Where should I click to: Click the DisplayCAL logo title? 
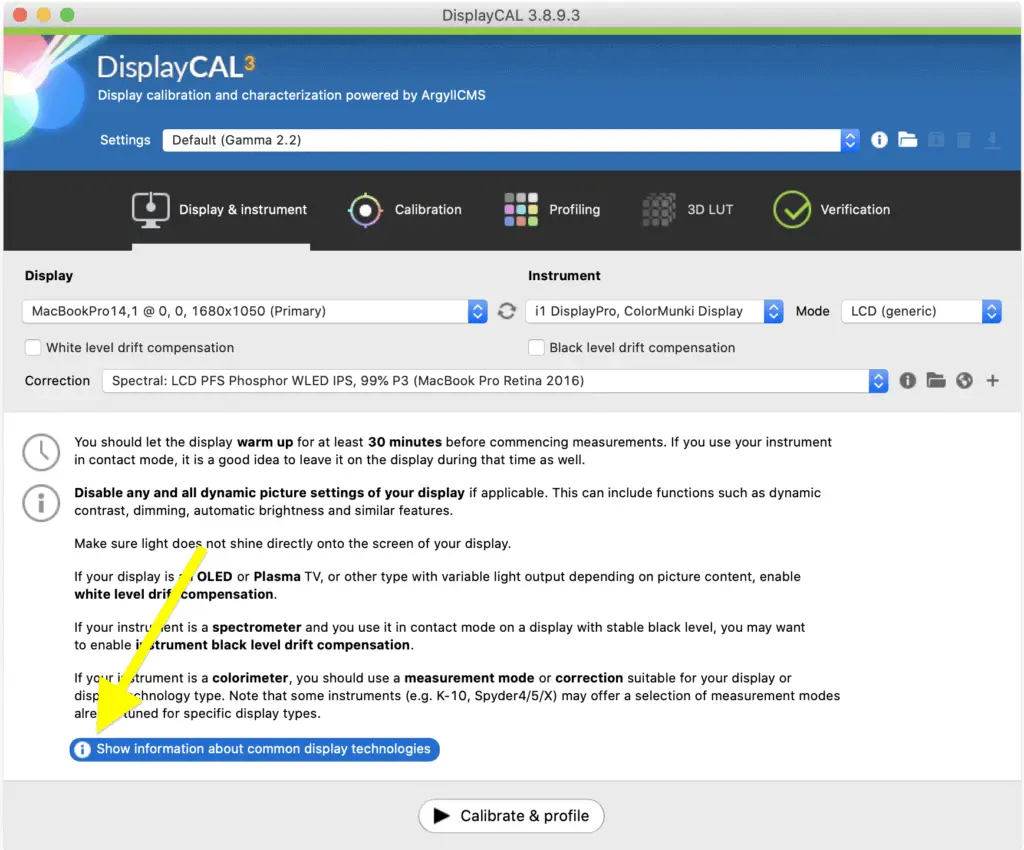[176, 67]
